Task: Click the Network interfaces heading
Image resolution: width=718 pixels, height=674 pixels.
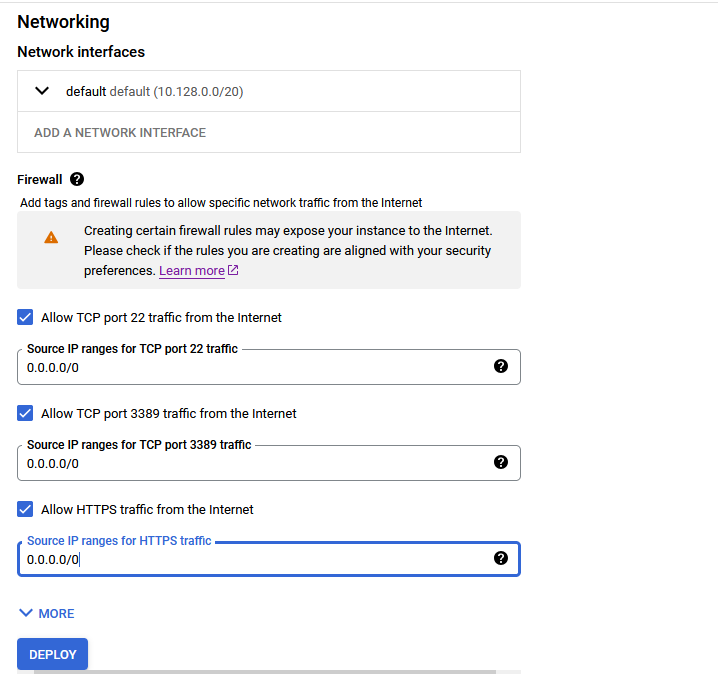Action: [81, 52]
